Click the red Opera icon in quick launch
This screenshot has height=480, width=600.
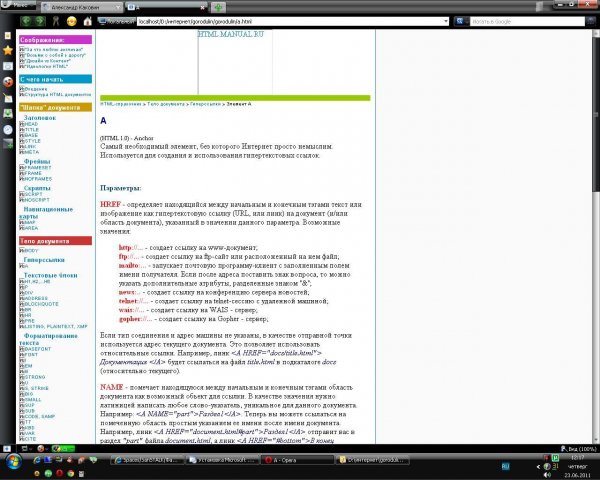[x=59, y=473]
